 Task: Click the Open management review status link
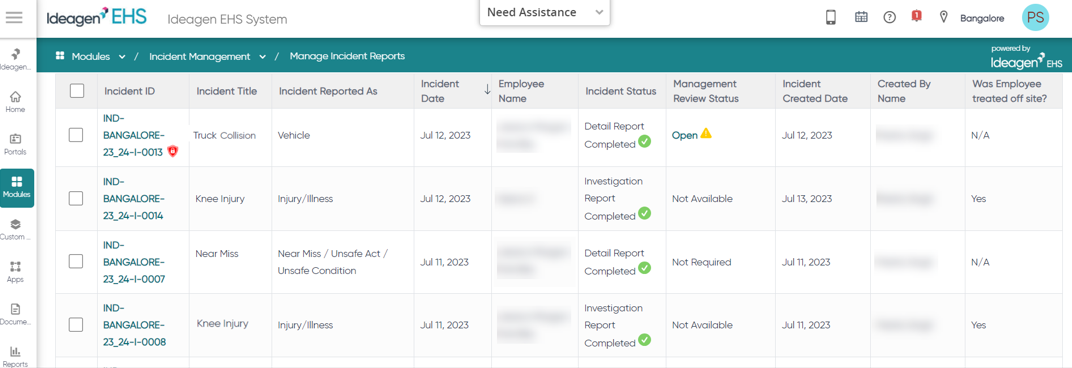684,135
